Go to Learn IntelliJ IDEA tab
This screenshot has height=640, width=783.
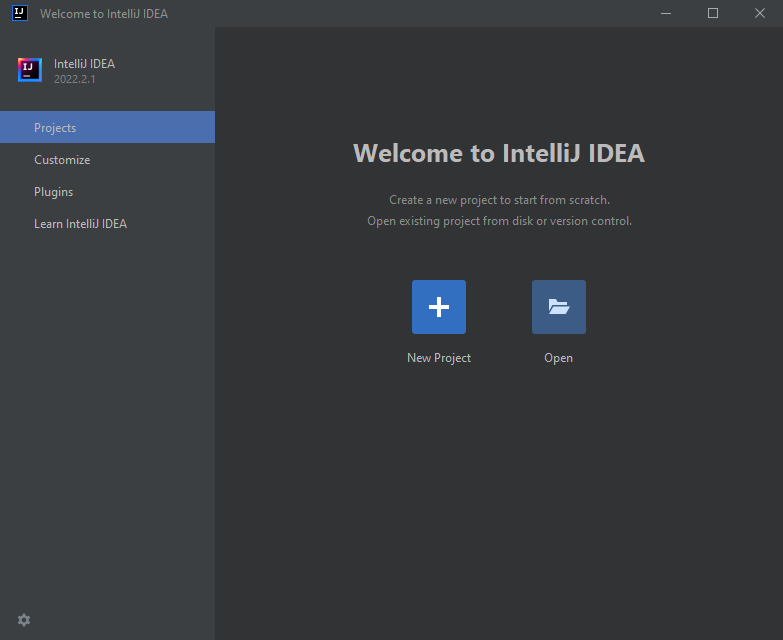click(107, 224)
